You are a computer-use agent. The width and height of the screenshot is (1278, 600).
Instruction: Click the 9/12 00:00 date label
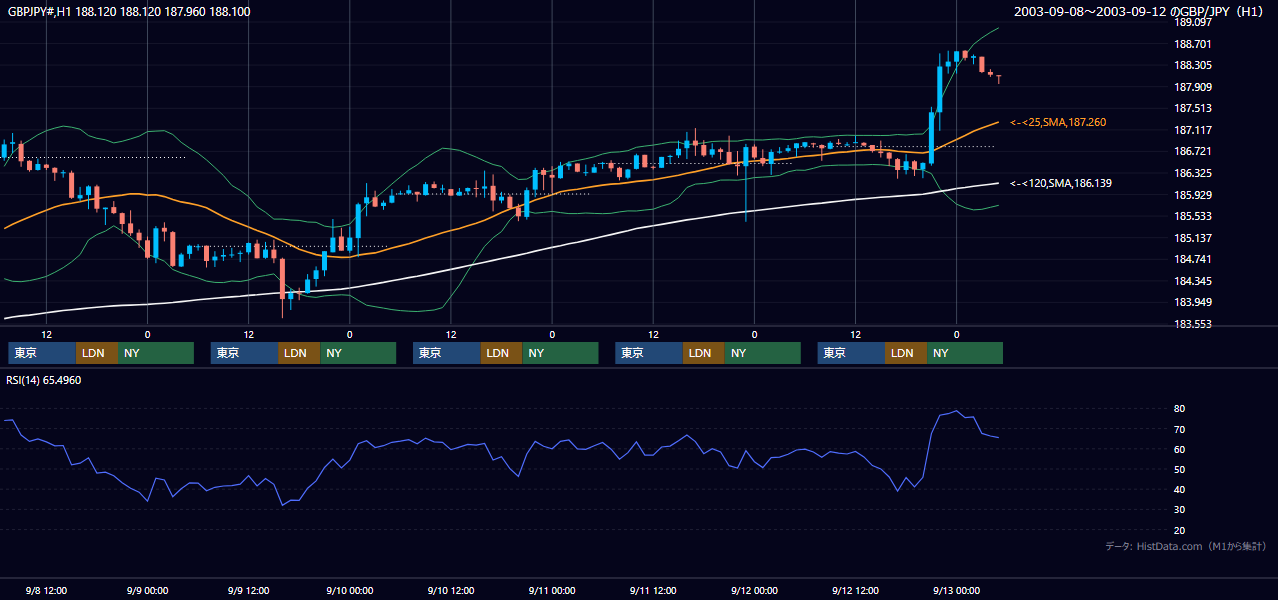(754, 590)
